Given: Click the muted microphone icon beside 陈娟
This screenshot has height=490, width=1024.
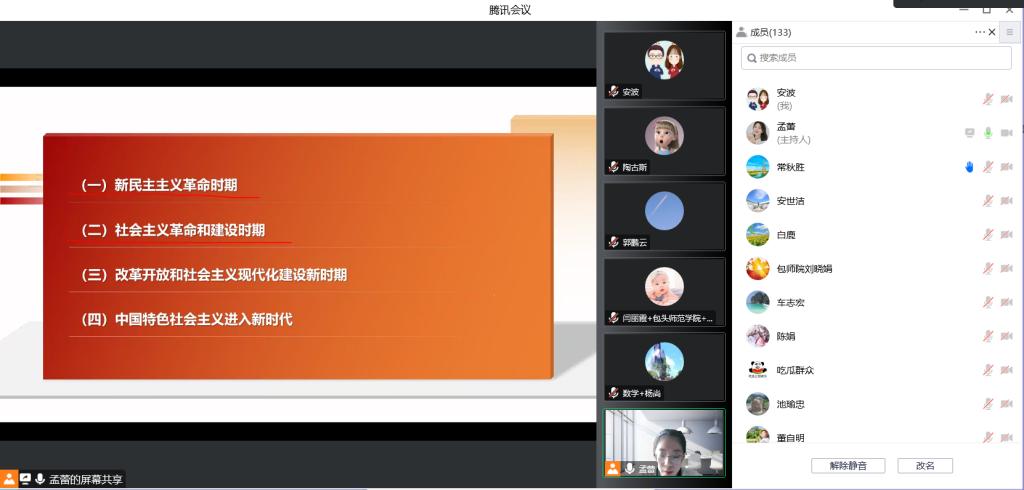Looking at the screenshot, I should tap(988, 336).
